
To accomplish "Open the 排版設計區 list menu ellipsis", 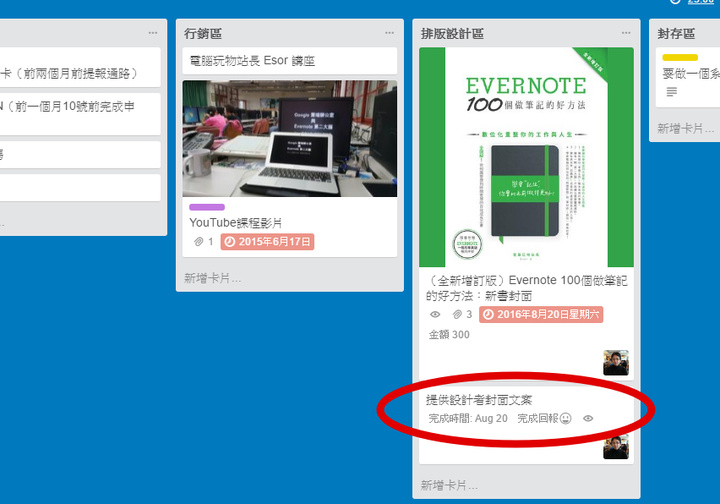I will coord(626,33).
